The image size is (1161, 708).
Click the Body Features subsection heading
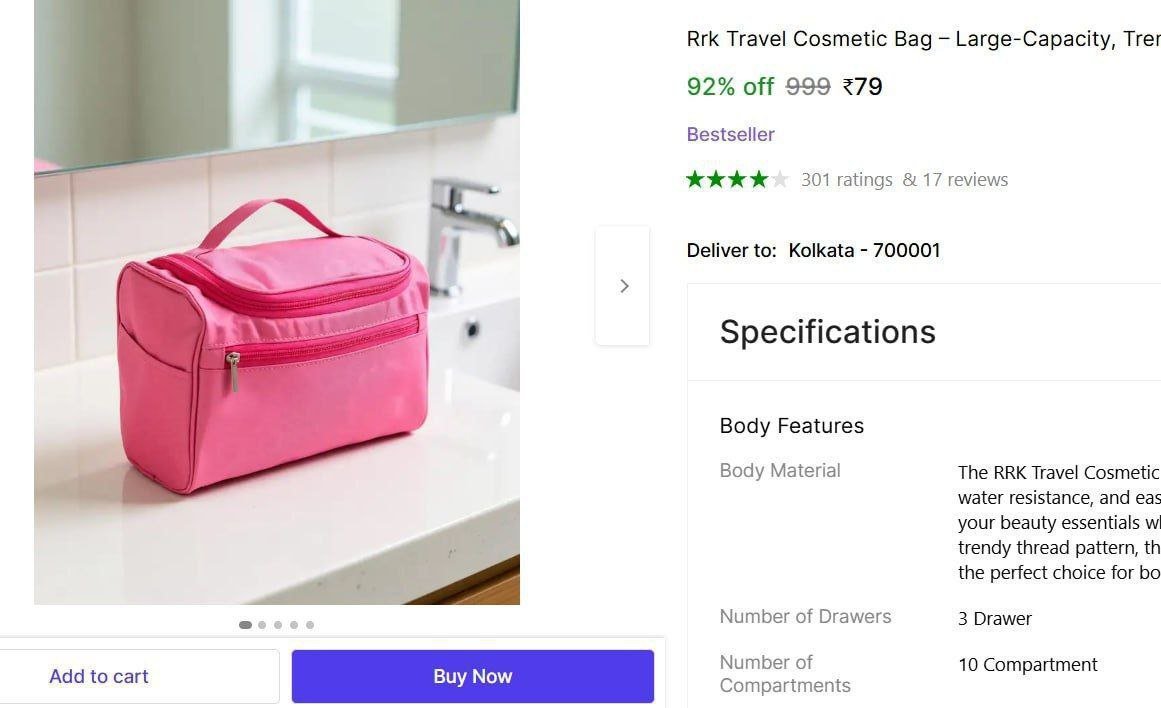tap(792, 426)
